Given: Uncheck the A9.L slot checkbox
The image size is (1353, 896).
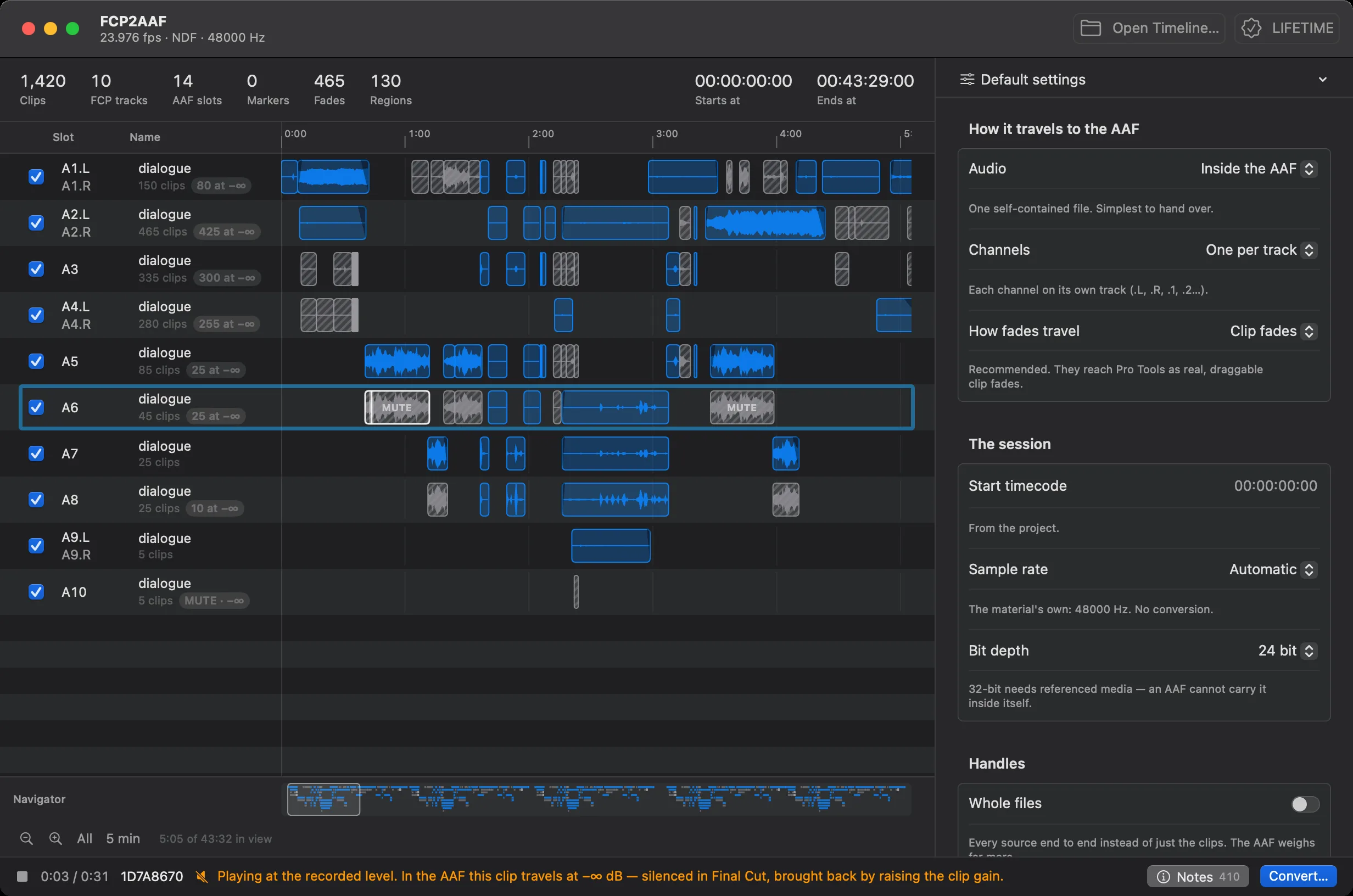Looking at the screenshot, I should (x=36, y=546).
